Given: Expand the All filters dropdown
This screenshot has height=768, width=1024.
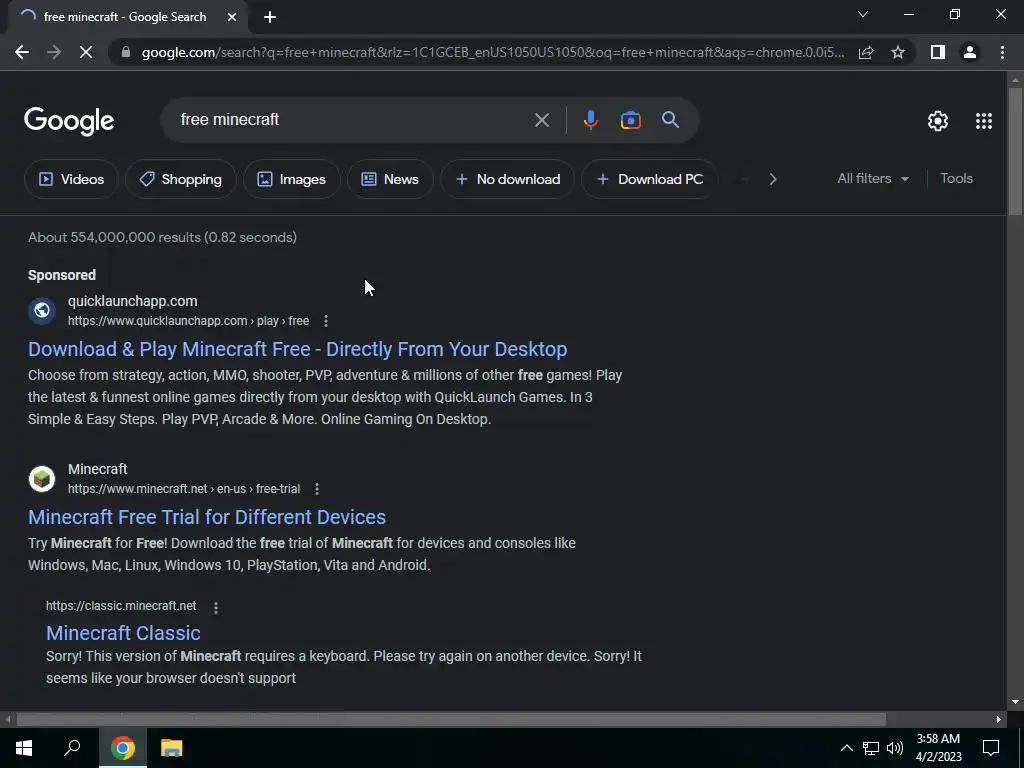Looking at the screenshot, I should [x=873, y=178].
